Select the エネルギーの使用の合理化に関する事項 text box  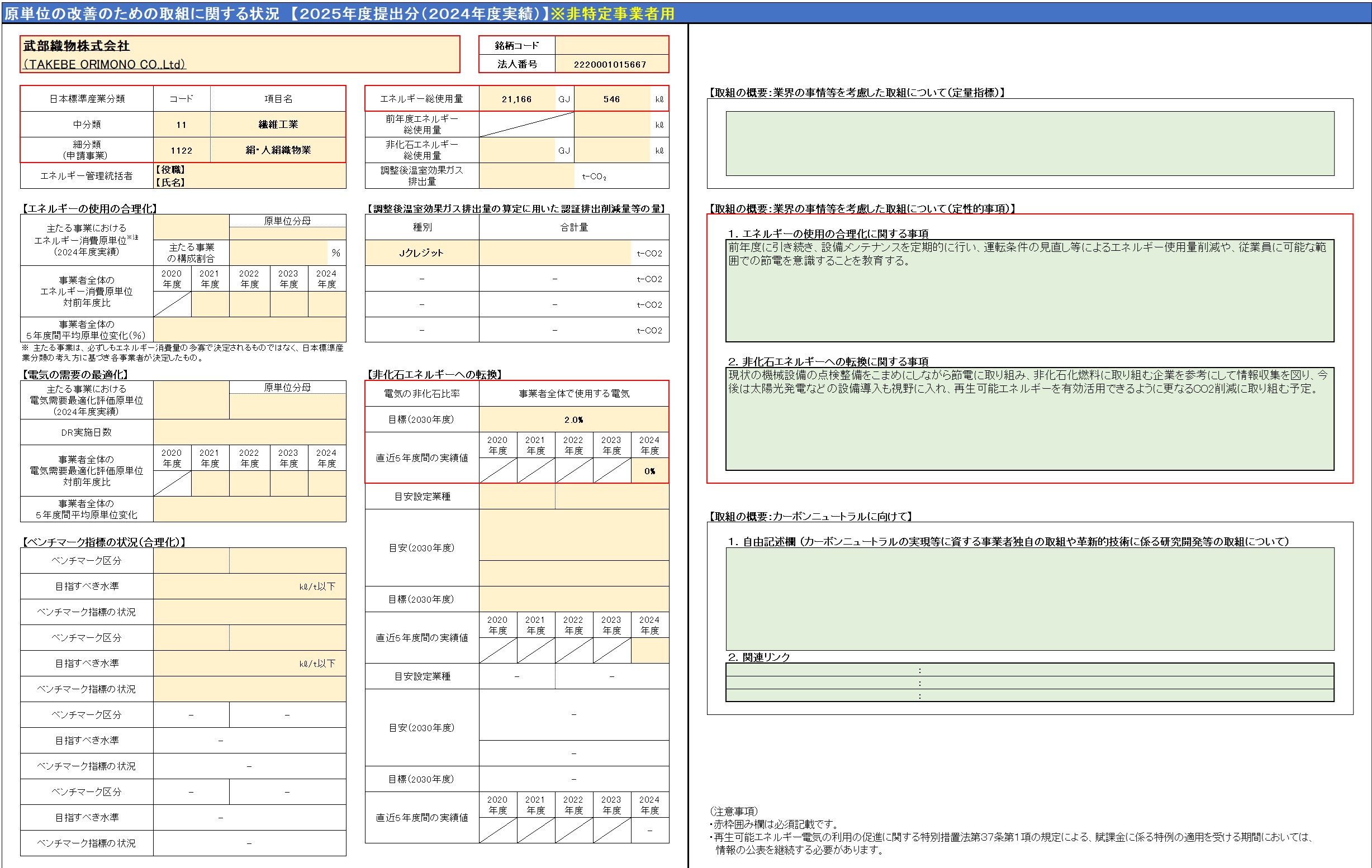pyautogui.click(x=1029, y=290)
